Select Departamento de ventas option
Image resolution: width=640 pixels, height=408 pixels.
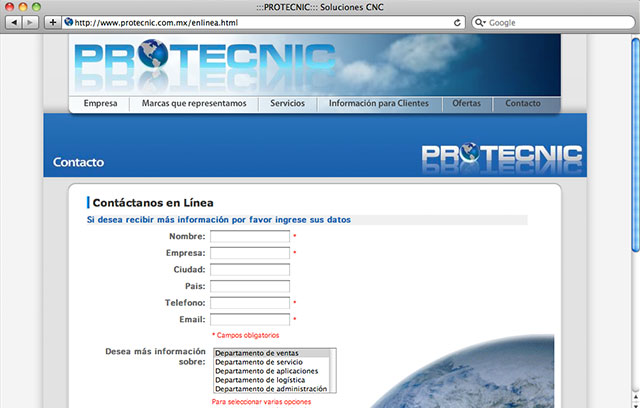(272, 353)
